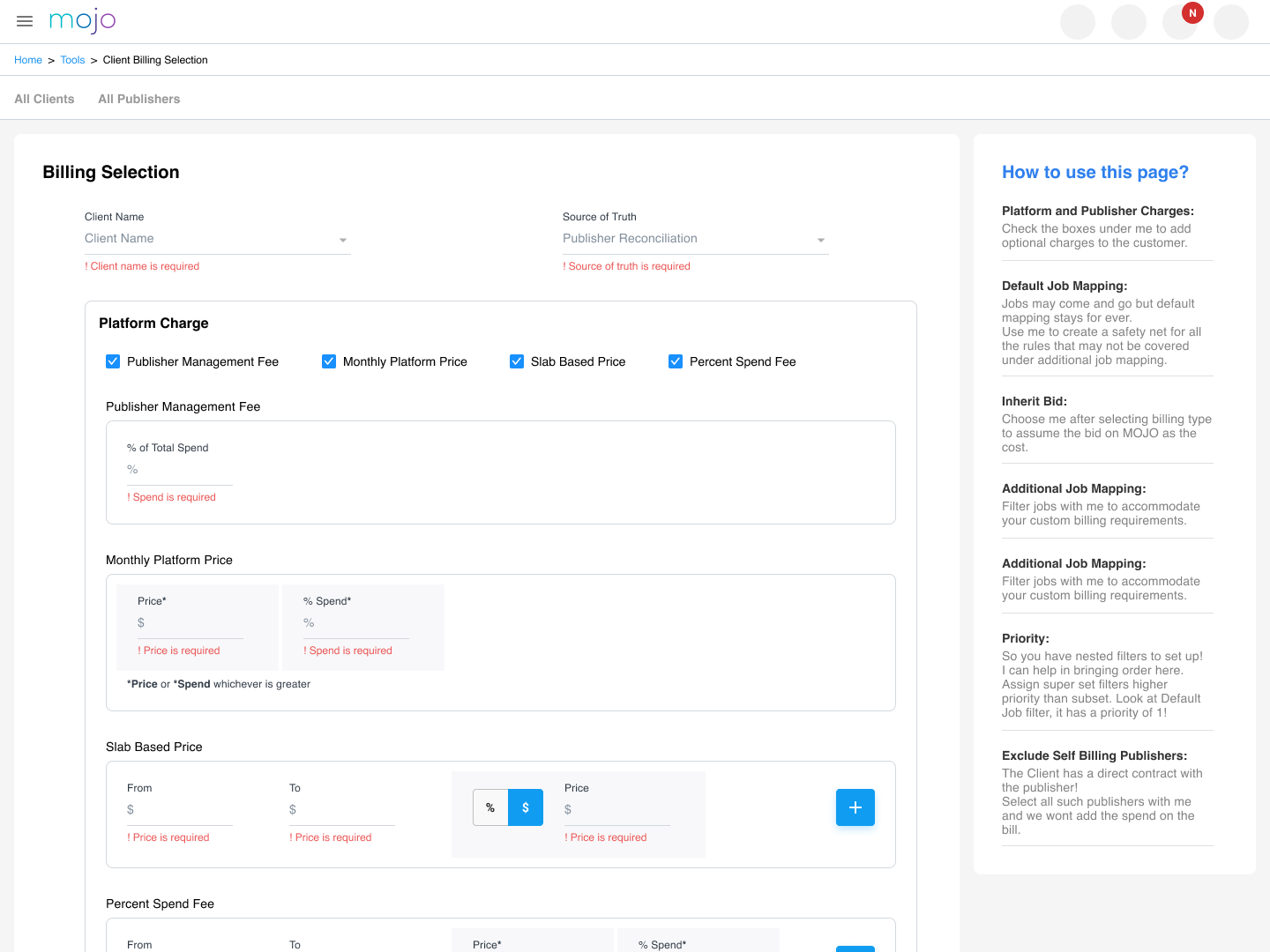Click the mojo logo
The width and height of the screenshot is (1270, 952).
(82, 21)
